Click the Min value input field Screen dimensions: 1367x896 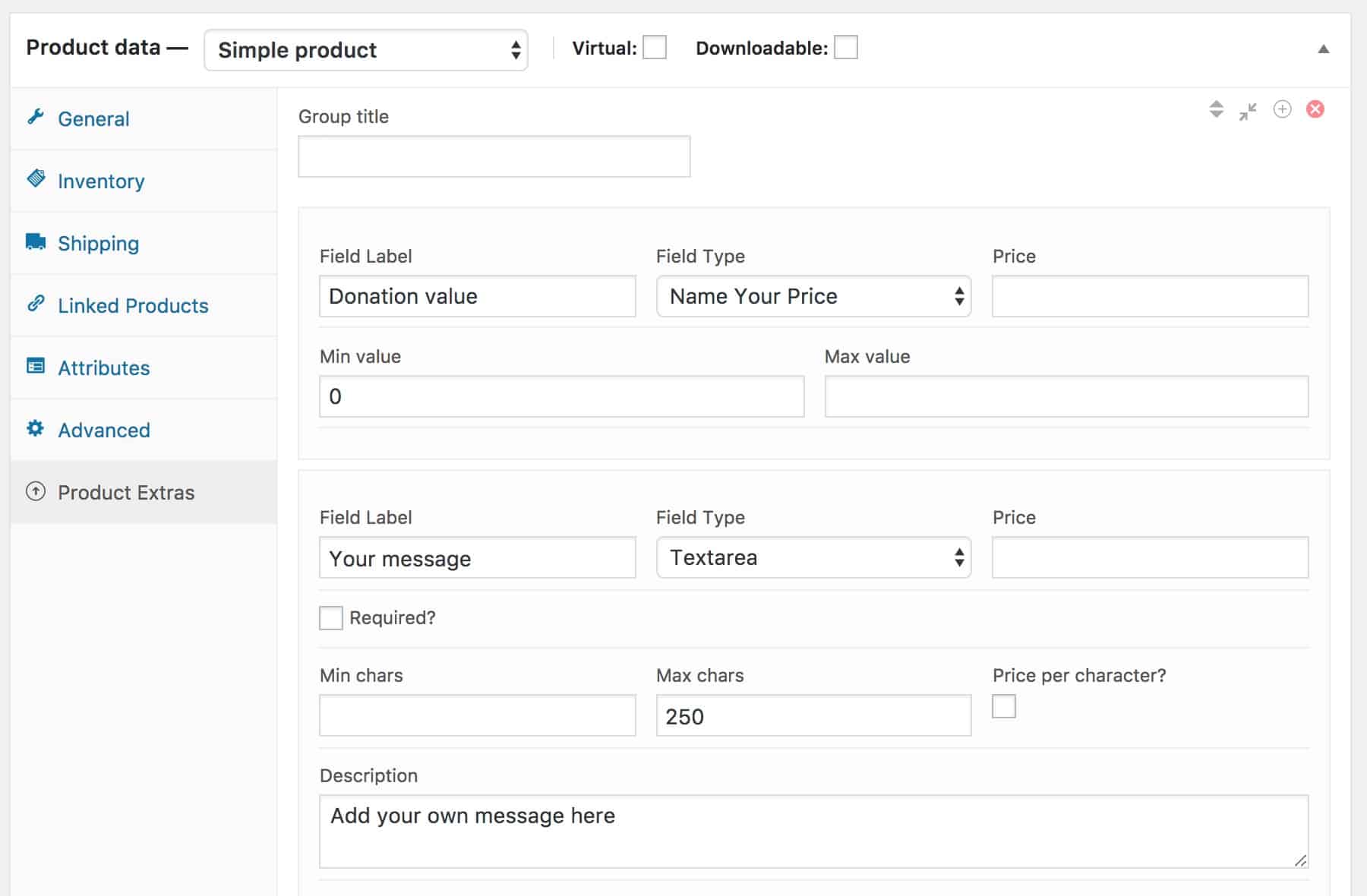point(562,396)
